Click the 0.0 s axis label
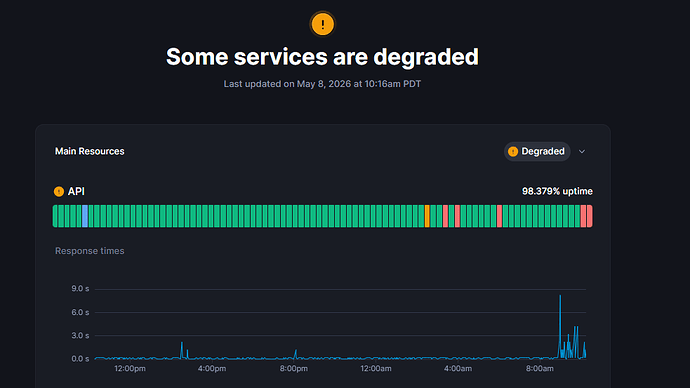This screenshot has height=388, width=690. [80, 359]
